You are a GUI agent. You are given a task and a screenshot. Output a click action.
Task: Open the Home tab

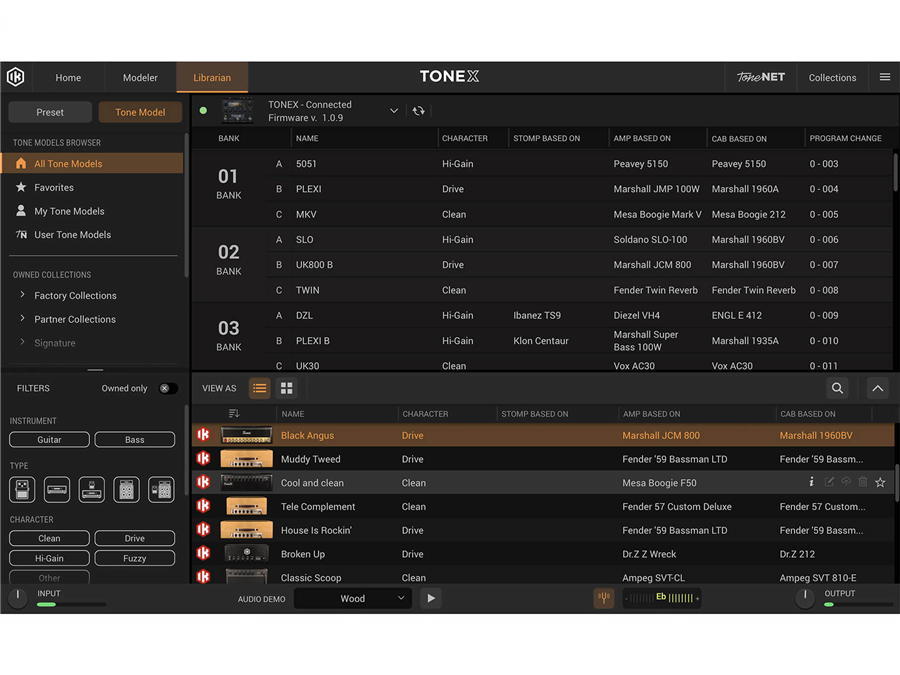[68, 77]
